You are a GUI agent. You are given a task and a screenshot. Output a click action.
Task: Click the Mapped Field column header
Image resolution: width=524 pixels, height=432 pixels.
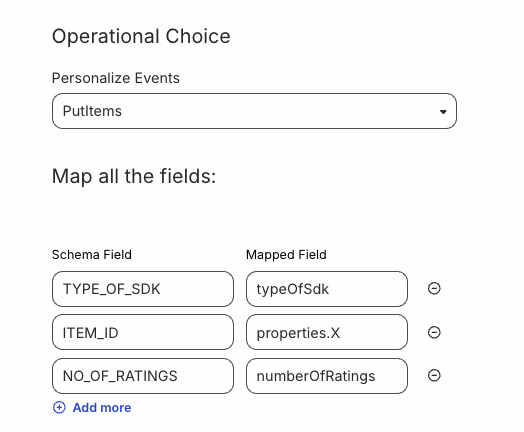pyautogui.click(x=286, y=255)
